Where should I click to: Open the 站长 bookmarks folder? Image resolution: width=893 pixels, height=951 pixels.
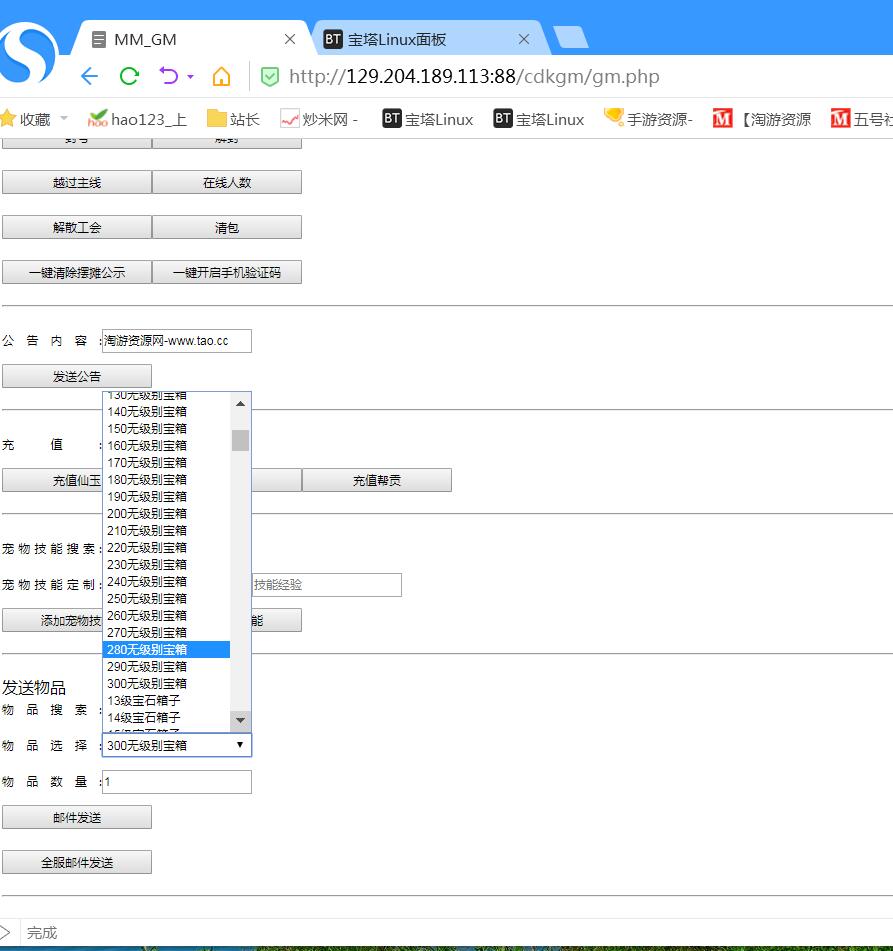click(233, 119)
